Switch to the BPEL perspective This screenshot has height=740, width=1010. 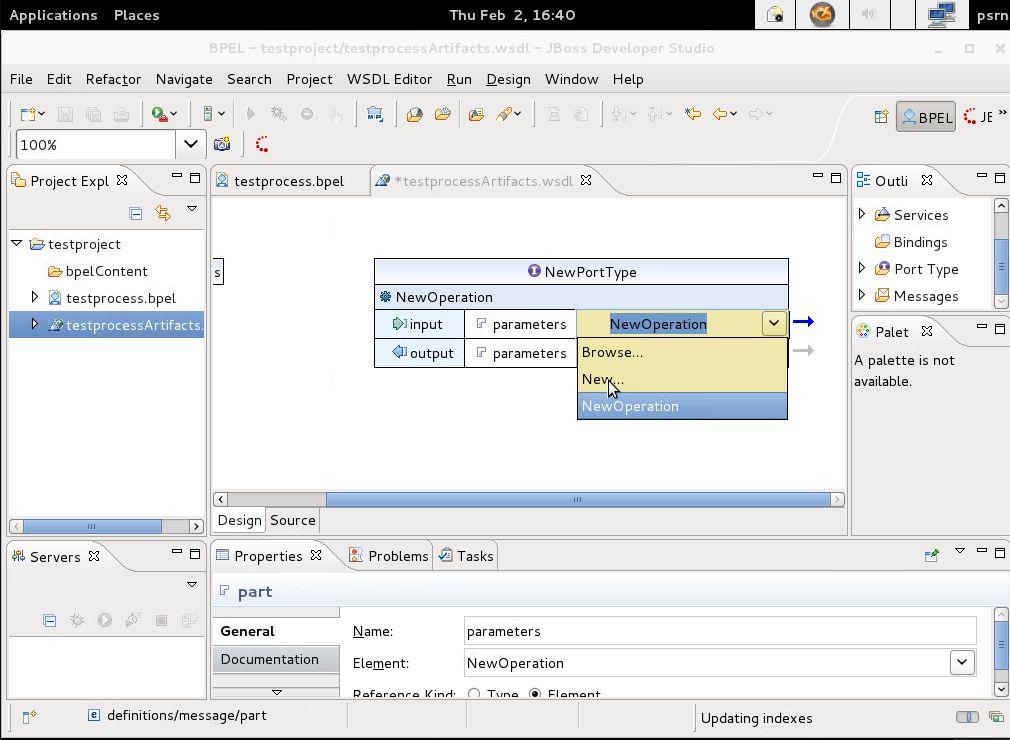point(926,116)
